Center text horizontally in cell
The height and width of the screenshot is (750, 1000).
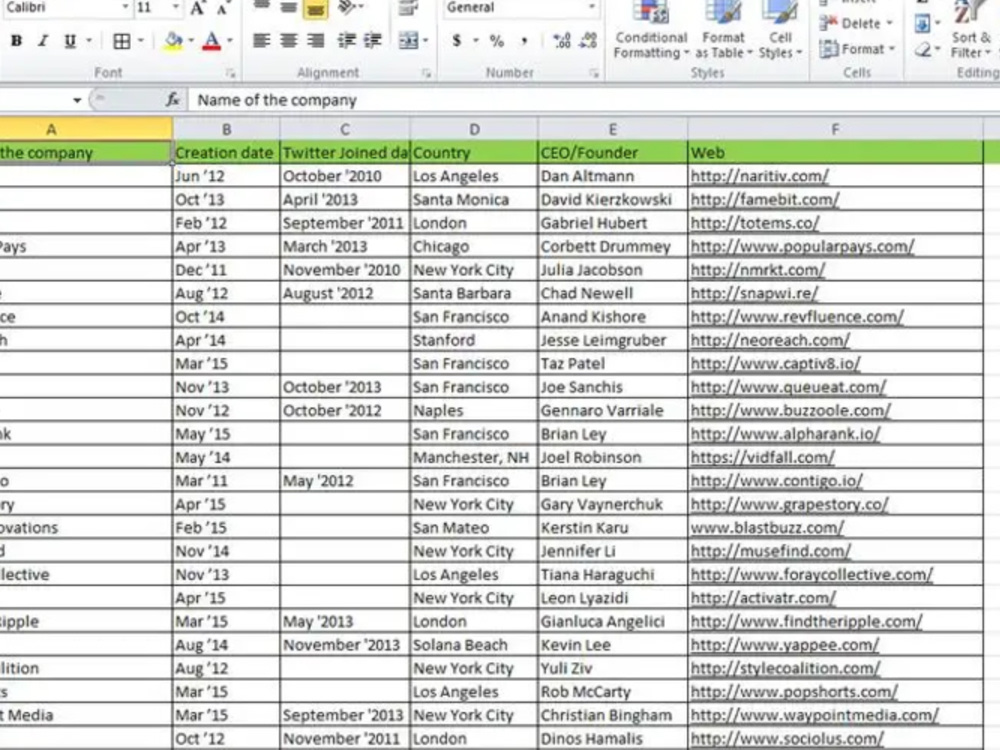pos(288,41)
